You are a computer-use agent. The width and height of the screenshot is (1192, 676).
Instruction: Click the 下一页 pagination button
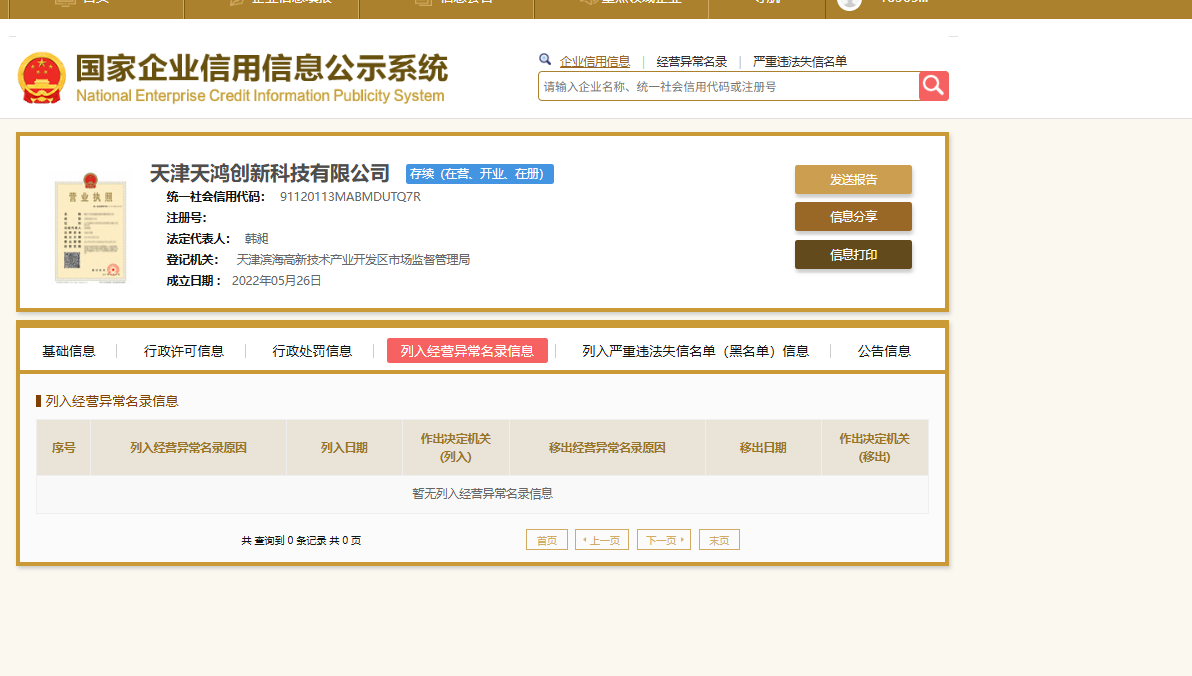[664, 540]
